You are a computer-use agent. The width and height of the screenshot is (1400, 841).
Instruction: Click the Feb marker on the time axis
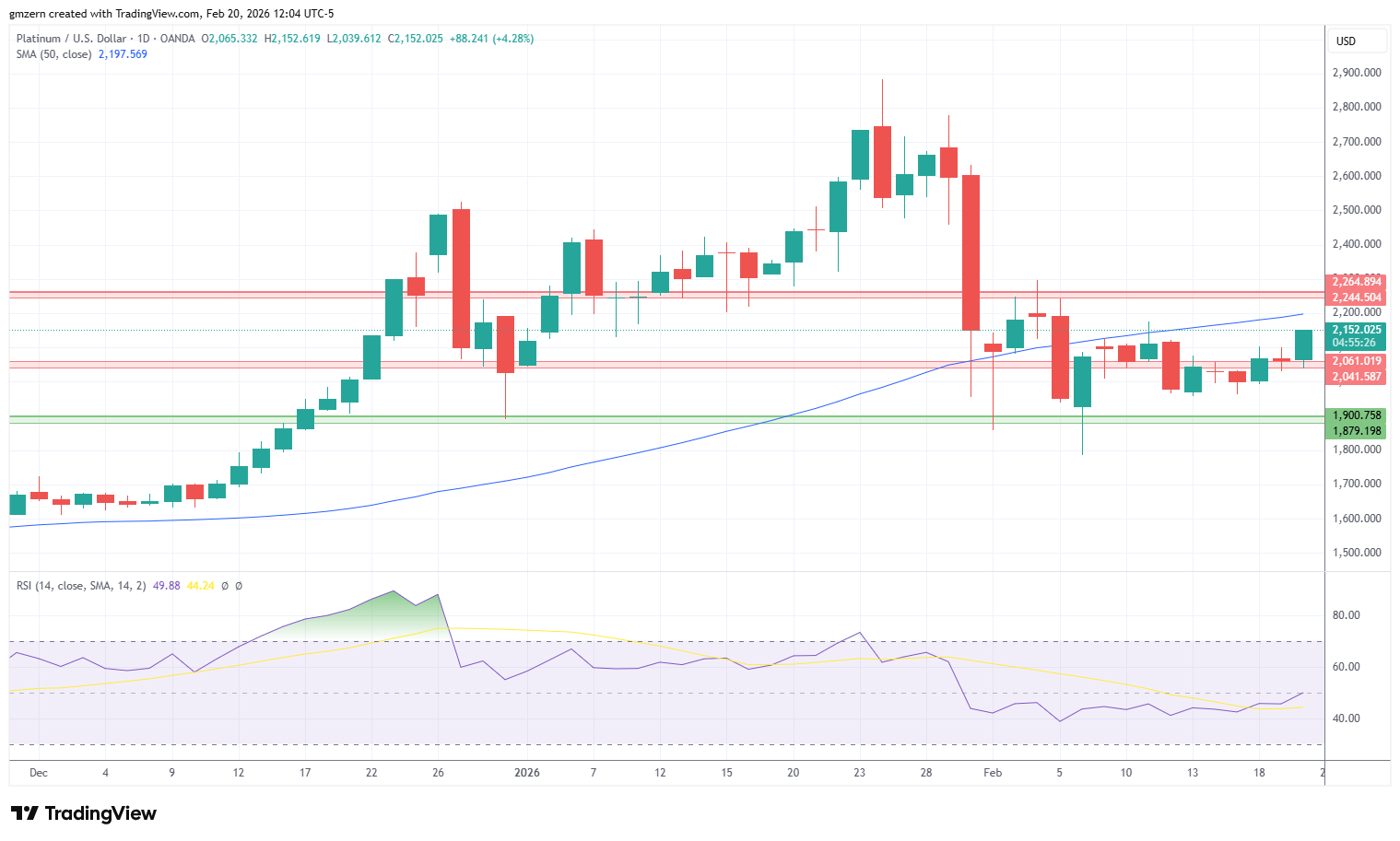tap(993, 773)
